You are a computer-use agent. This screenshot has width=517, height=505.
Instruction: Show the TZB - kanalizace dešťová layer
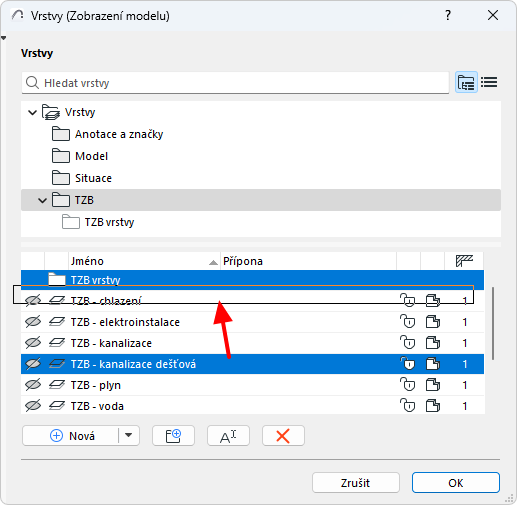[x=33, y=364]
